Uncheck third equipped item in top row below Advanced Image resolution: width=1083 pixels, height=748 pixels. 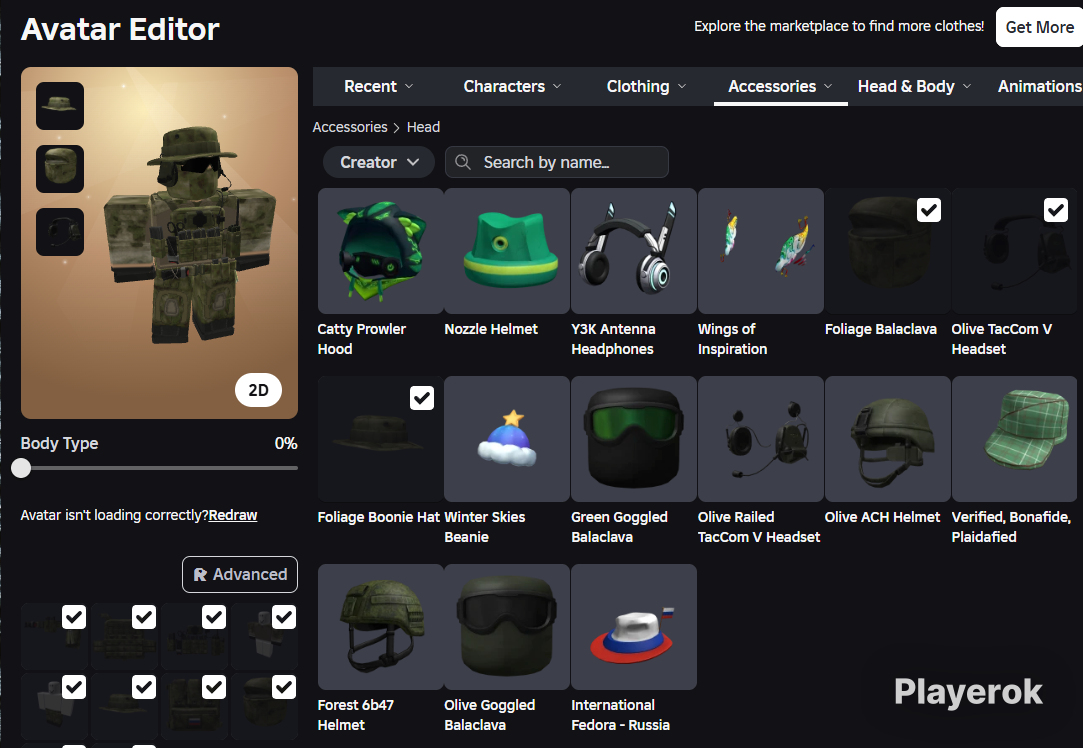coord(214,617)
